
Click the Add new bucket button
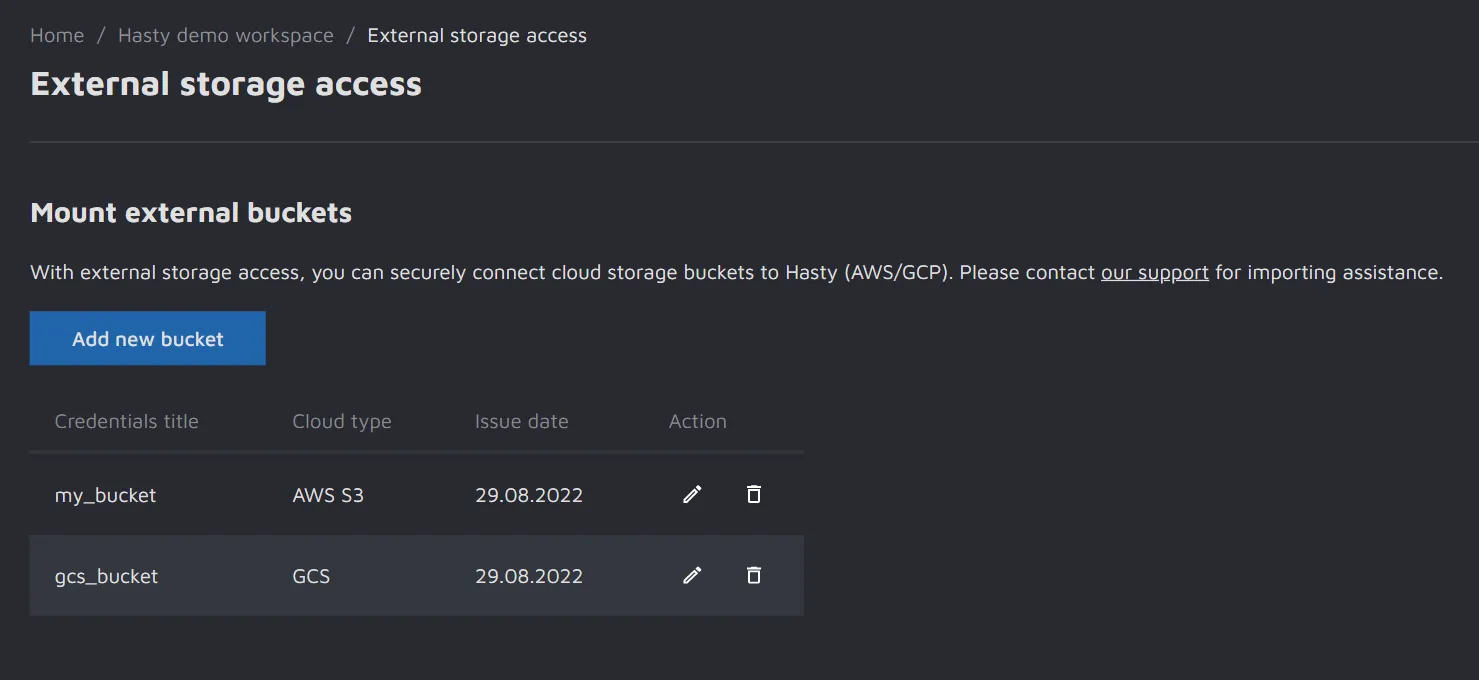click(148, 339)
